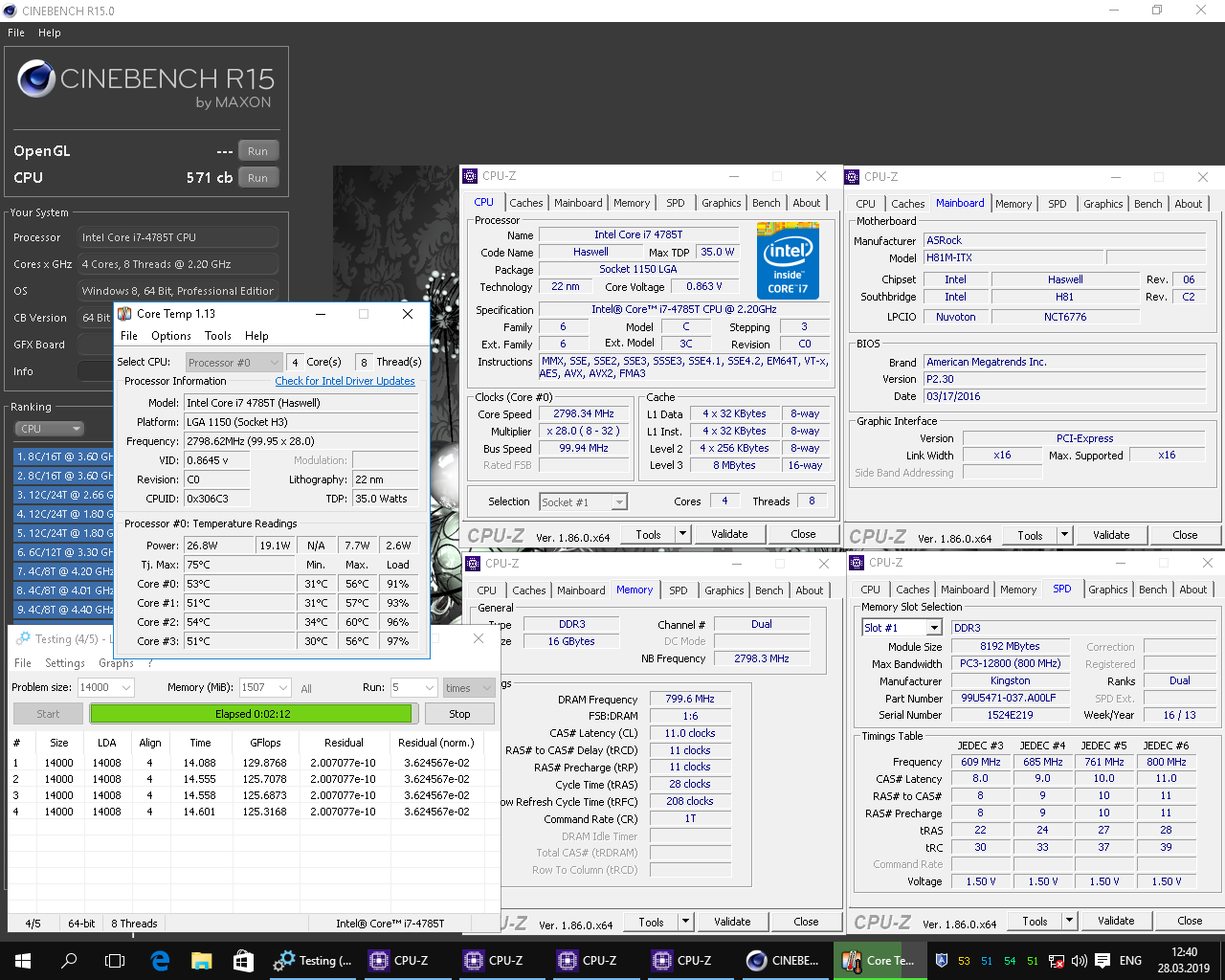Click the title bar icon of the CPU-Z Mainboard window
The width and height of the screenshot is (1225, 980).
coord(852,177)
